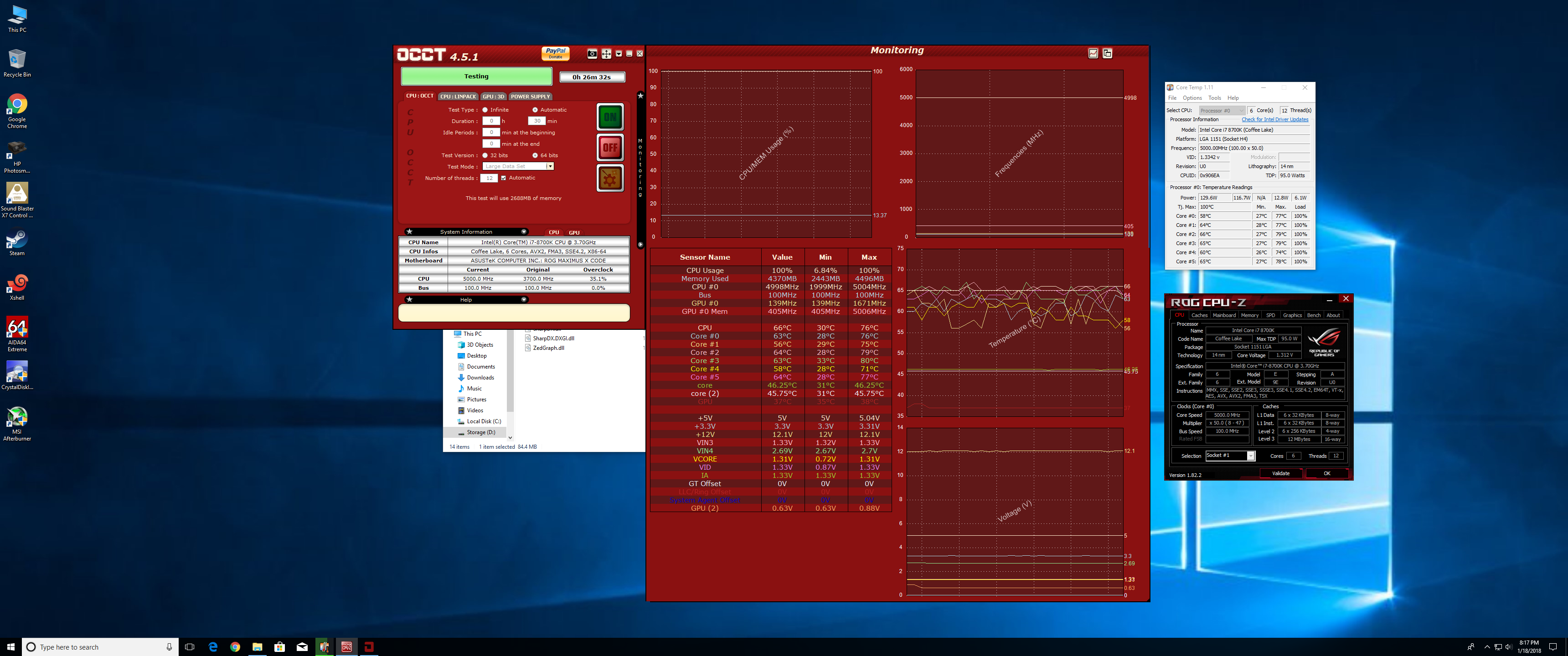Click the Number of threads field
This screenshot has height=656, width=1568.
coord(490,178)
